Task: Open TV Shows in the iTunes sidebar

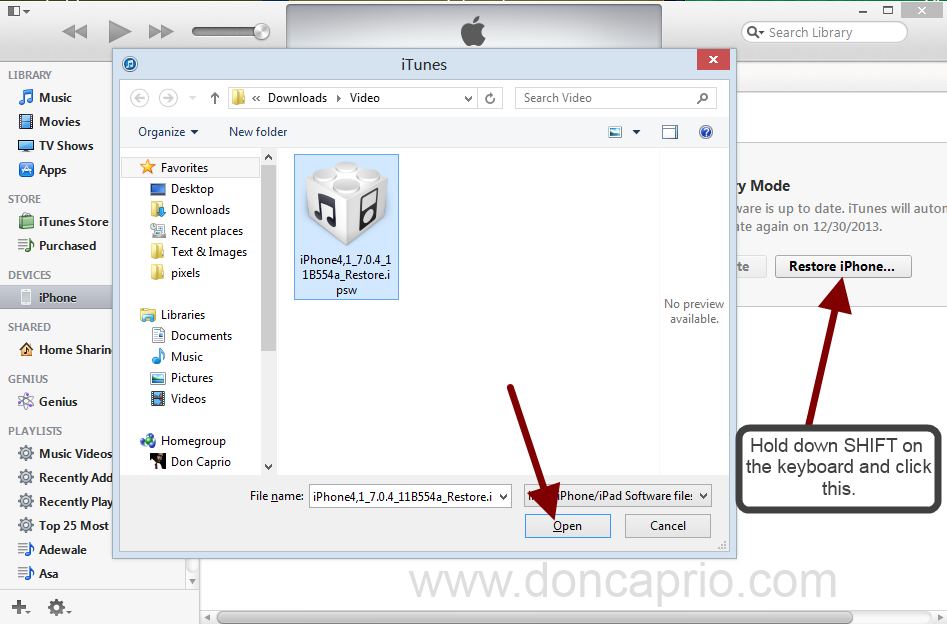Action: [x=66, y=146]
